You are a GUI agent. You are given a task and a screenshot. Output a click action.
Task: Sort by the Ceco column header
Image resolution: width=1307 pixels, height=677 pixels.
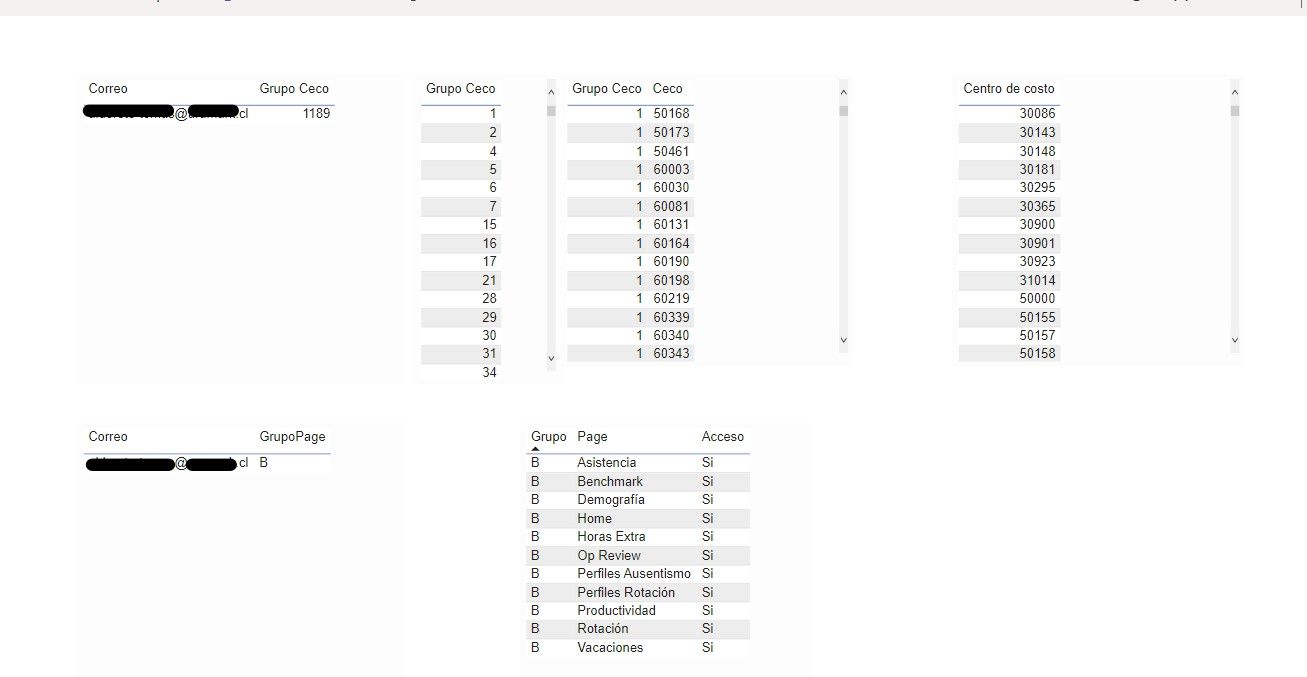[x=668, y=89]
